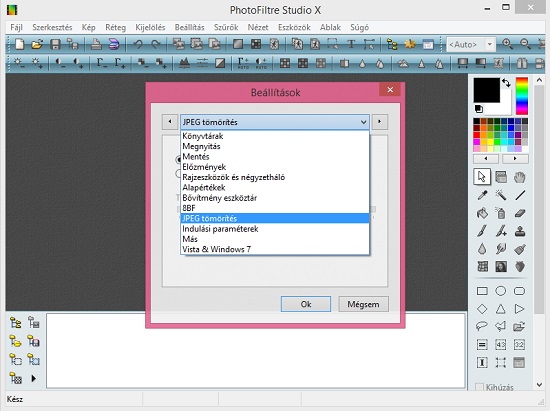Select Megnyitás in the list

pyautogui.click(x=275, y=146)
